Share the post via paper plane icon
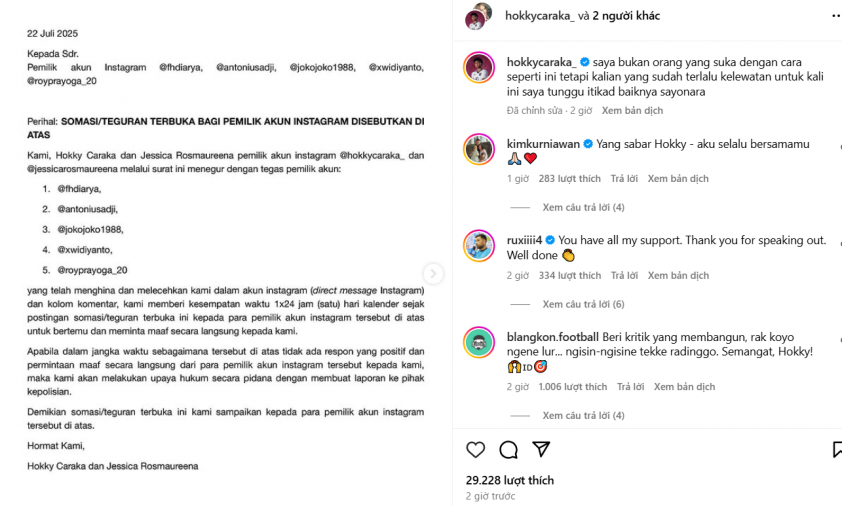The height and width of the screenshot is (506, 842). tap(541, 449)
